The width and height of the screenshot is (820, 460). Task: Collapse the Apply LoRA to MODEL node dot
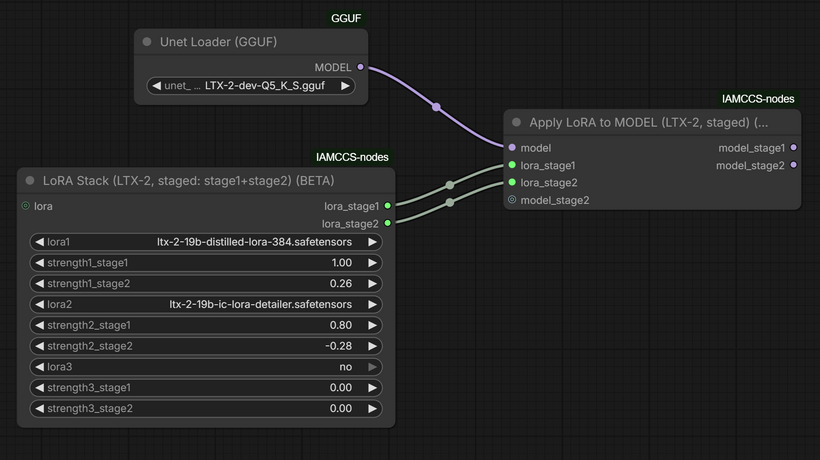[x=516, y=123]
